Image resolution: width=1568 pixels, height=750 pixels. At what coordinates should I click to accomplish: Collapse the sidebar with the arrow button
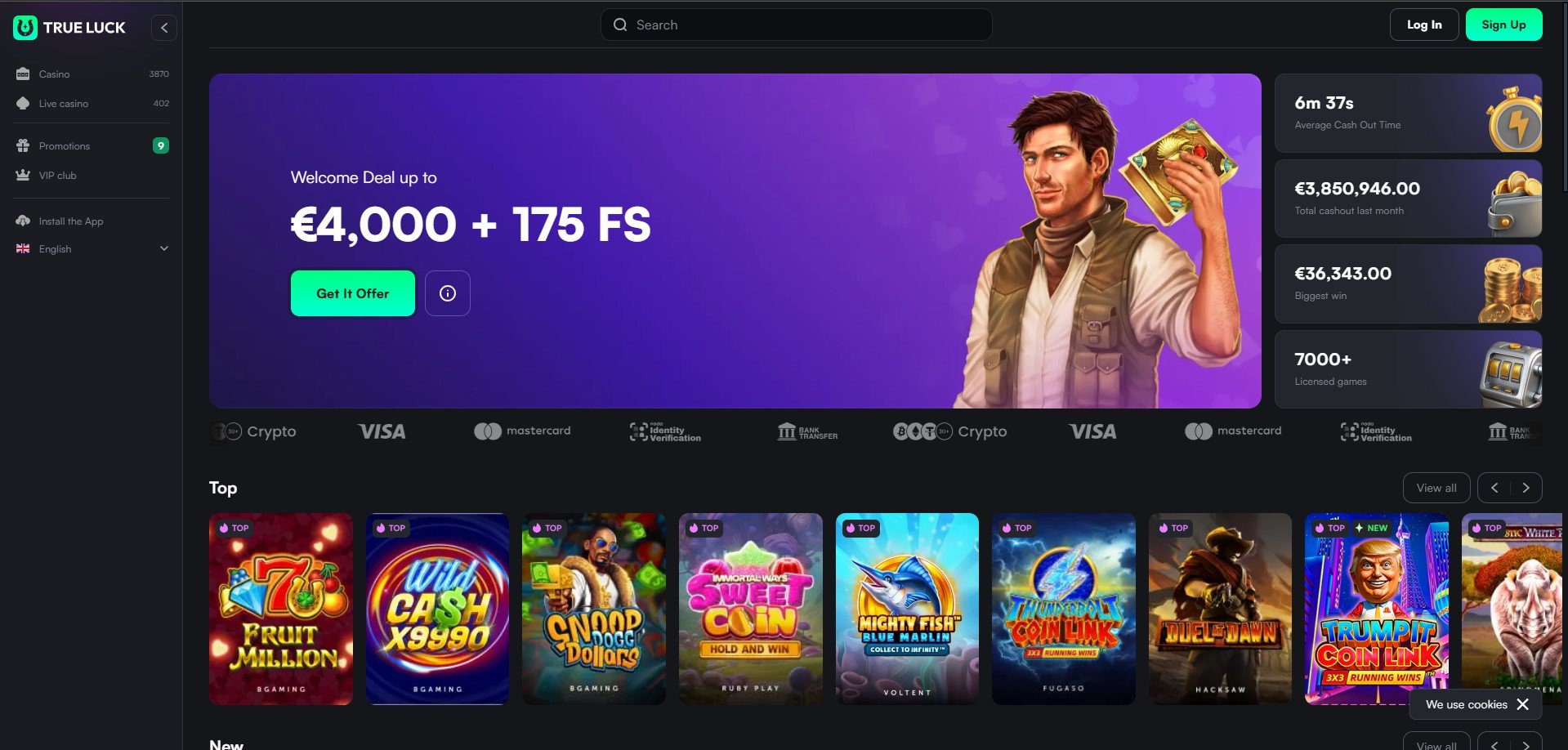[x=164, y=28]
